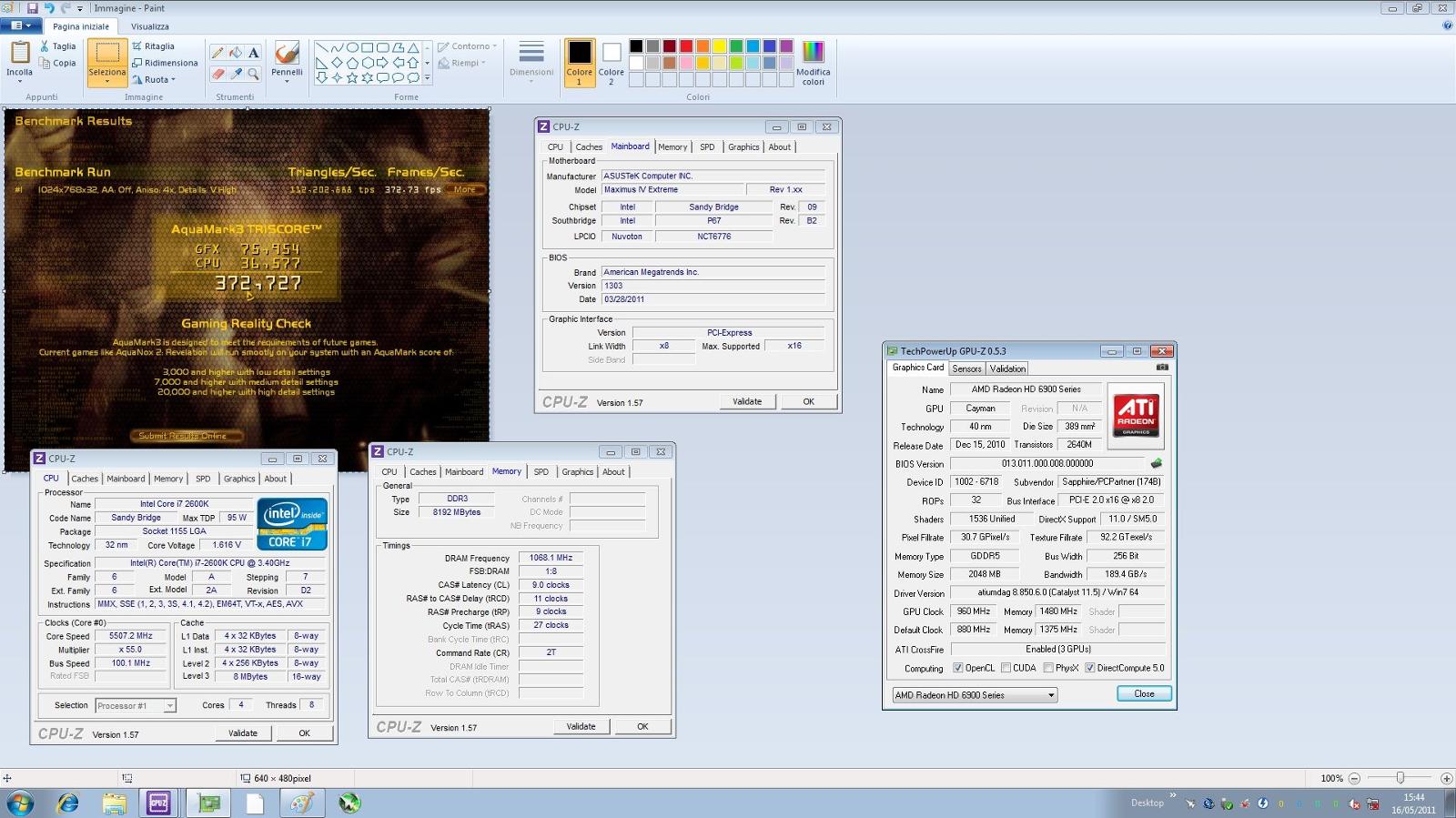
Task: Choose the five-point star shape
Action: point(352,78)
